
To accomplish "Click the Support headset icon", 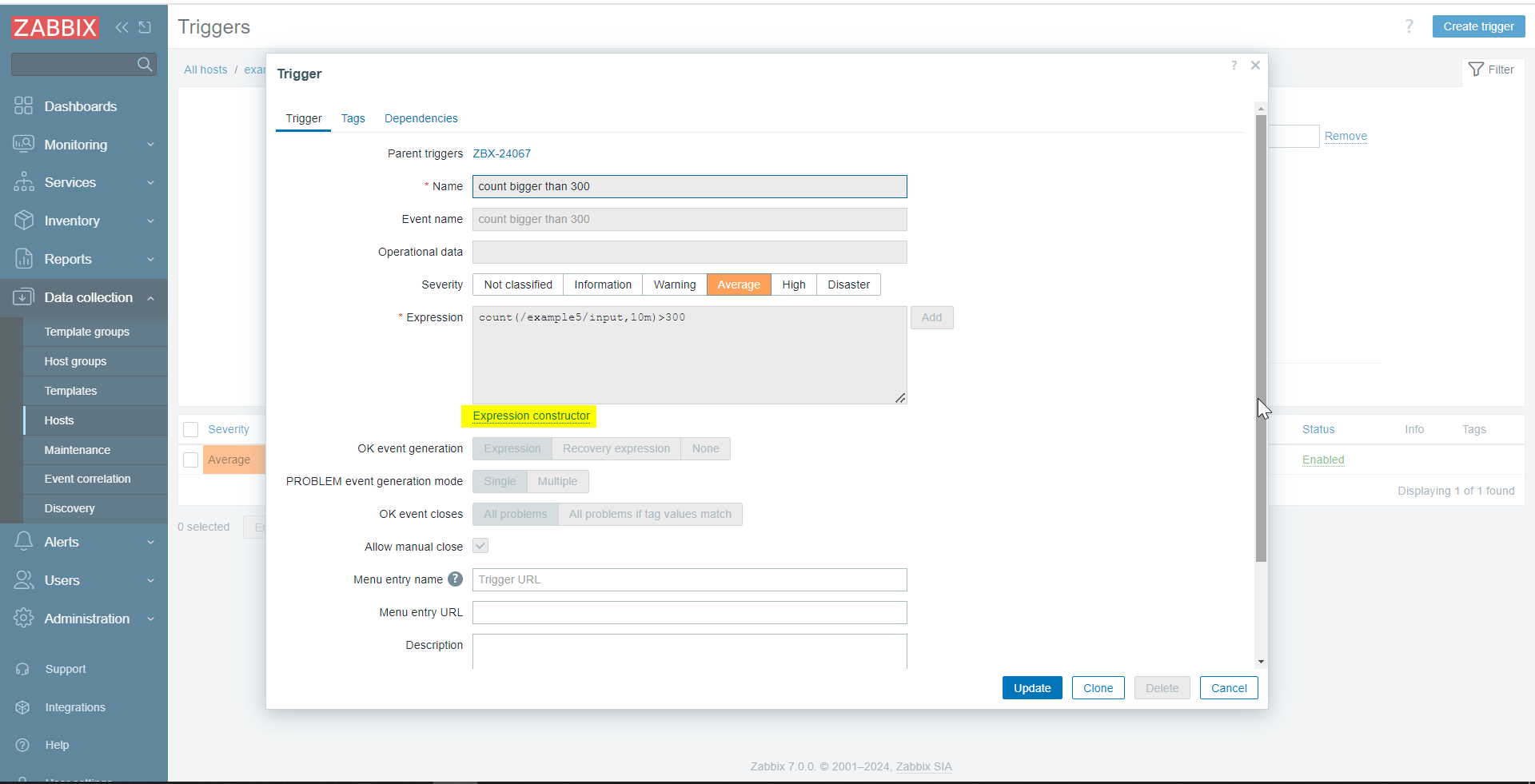I will [x=22, y=669].
